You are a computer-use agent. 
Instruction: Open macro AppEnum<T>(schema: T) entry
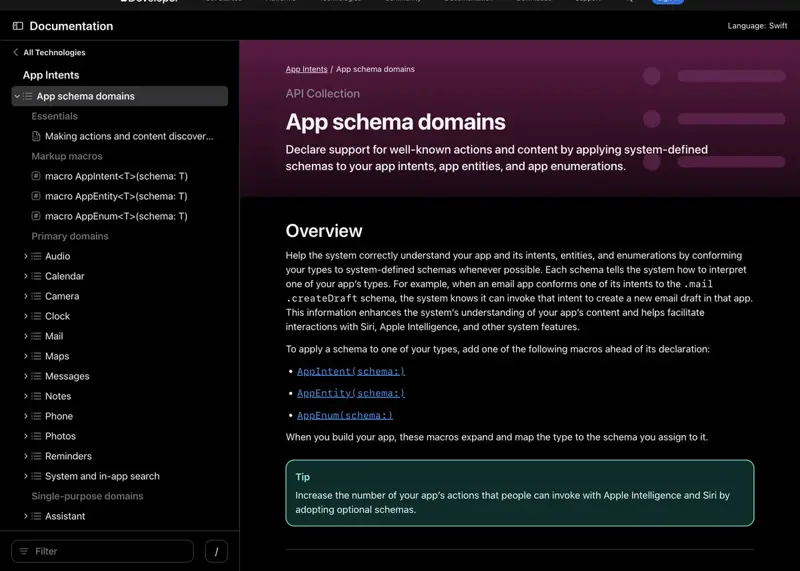(x=116, y=216)
